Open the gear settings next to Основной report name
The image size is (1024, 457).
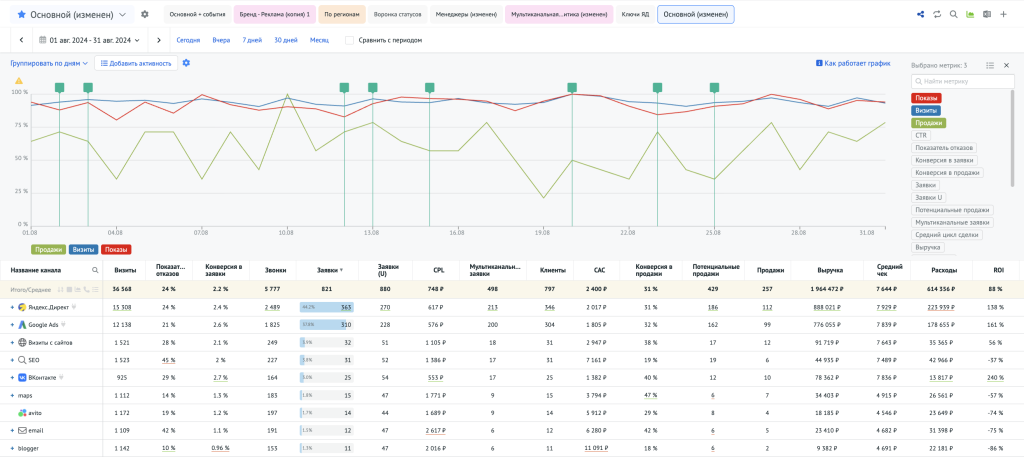[x=145, y=15]
